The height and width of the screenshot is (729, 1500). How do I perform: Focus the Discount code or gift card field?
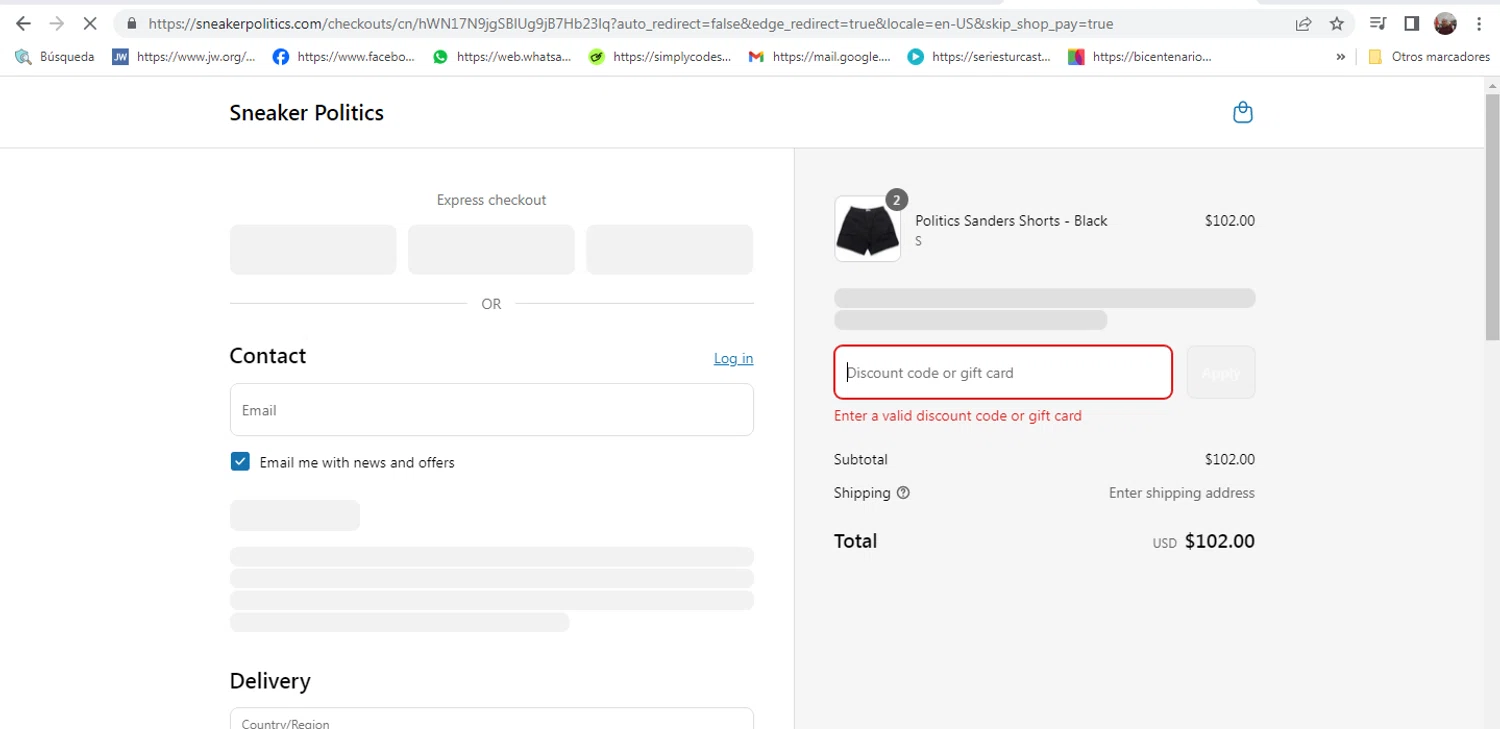tap(1003, 372)
